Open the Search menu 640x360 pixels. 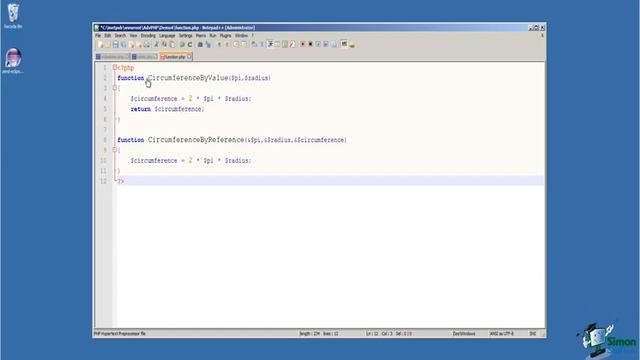click(x=120, y=36)
